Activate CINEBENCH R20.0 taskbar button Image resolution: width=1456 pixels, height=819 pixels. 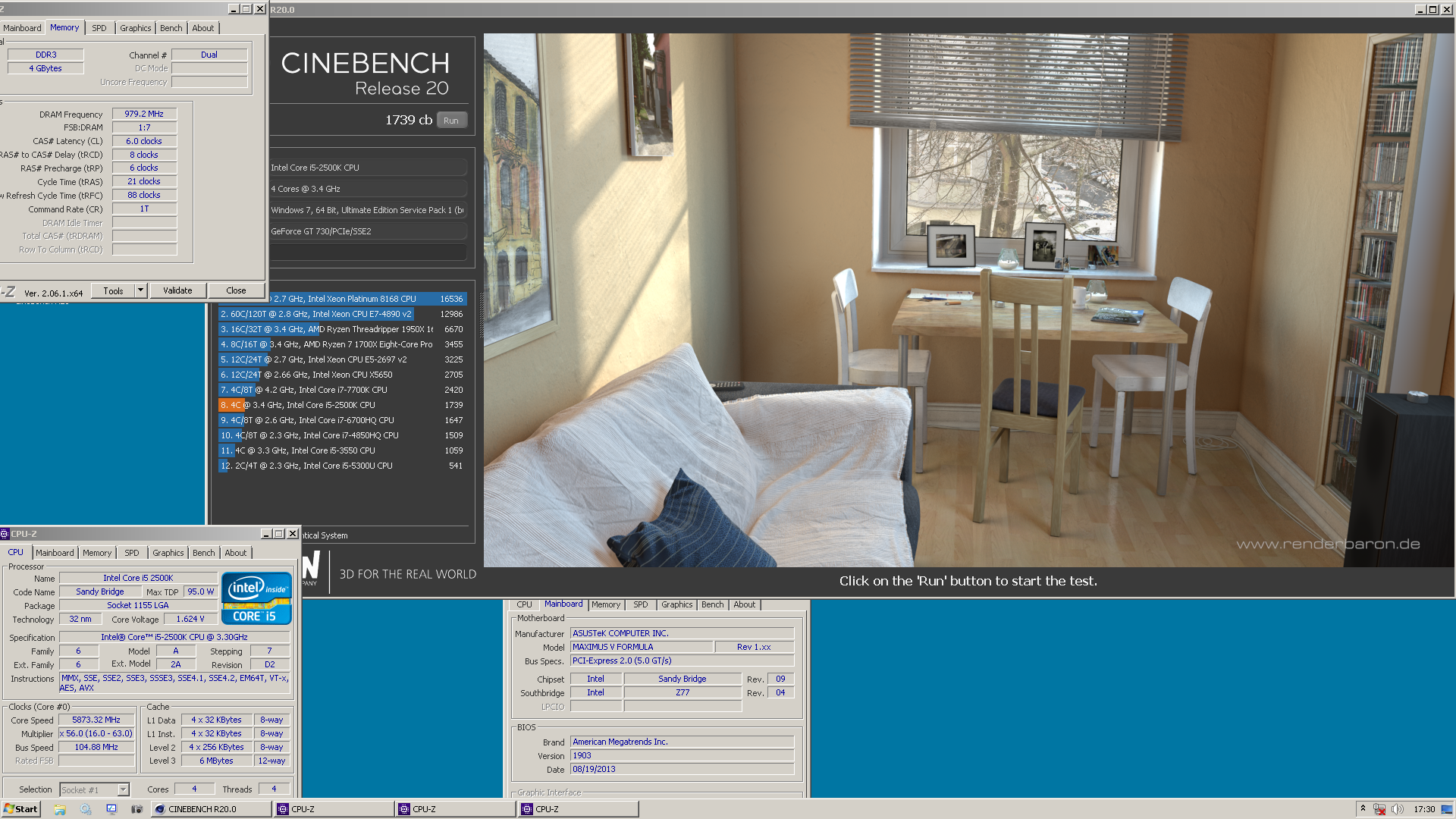(x=212, y=809)
